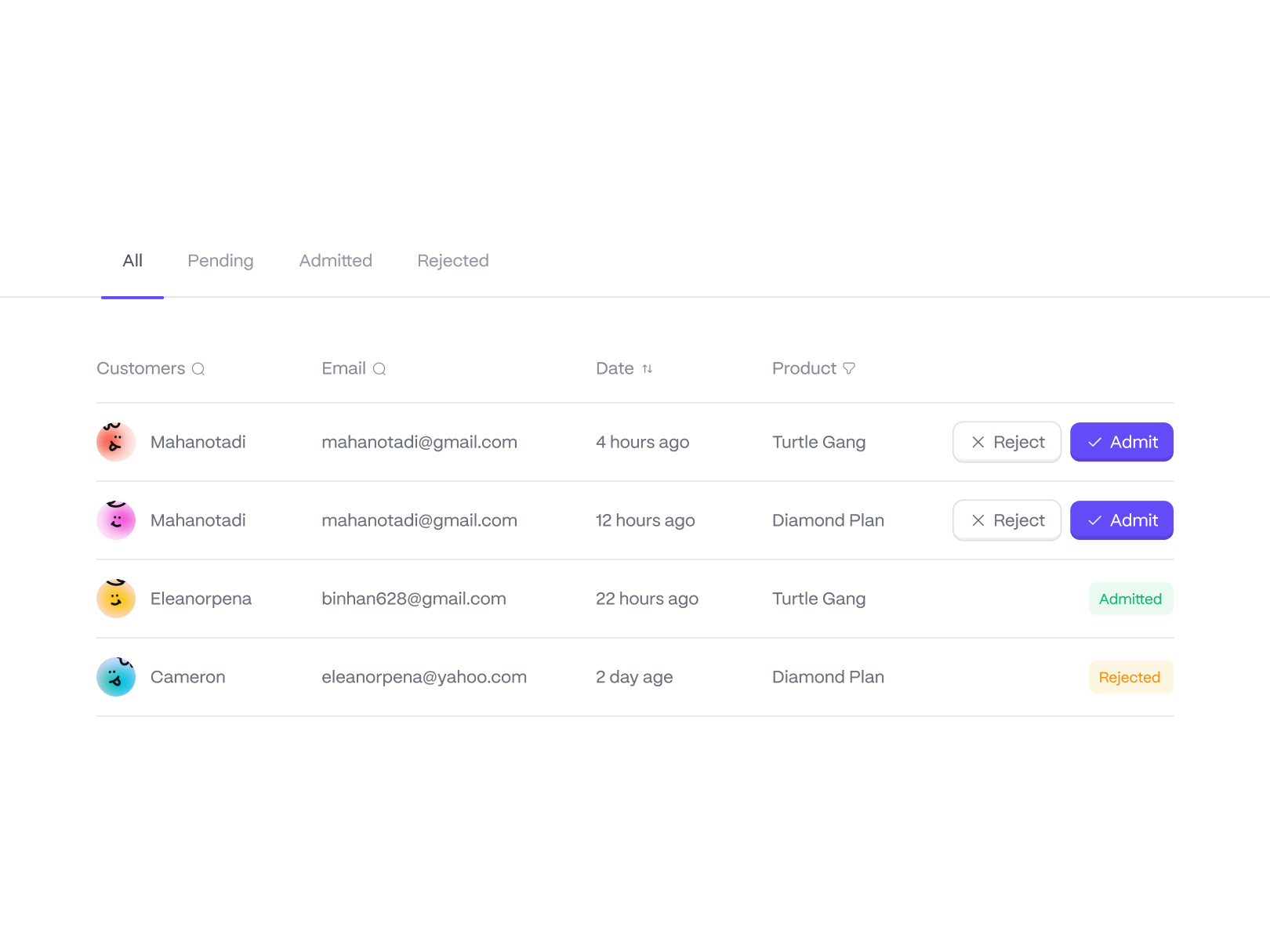Reject Mahanotadi's Turtle Gang request

coord(1007,442)
